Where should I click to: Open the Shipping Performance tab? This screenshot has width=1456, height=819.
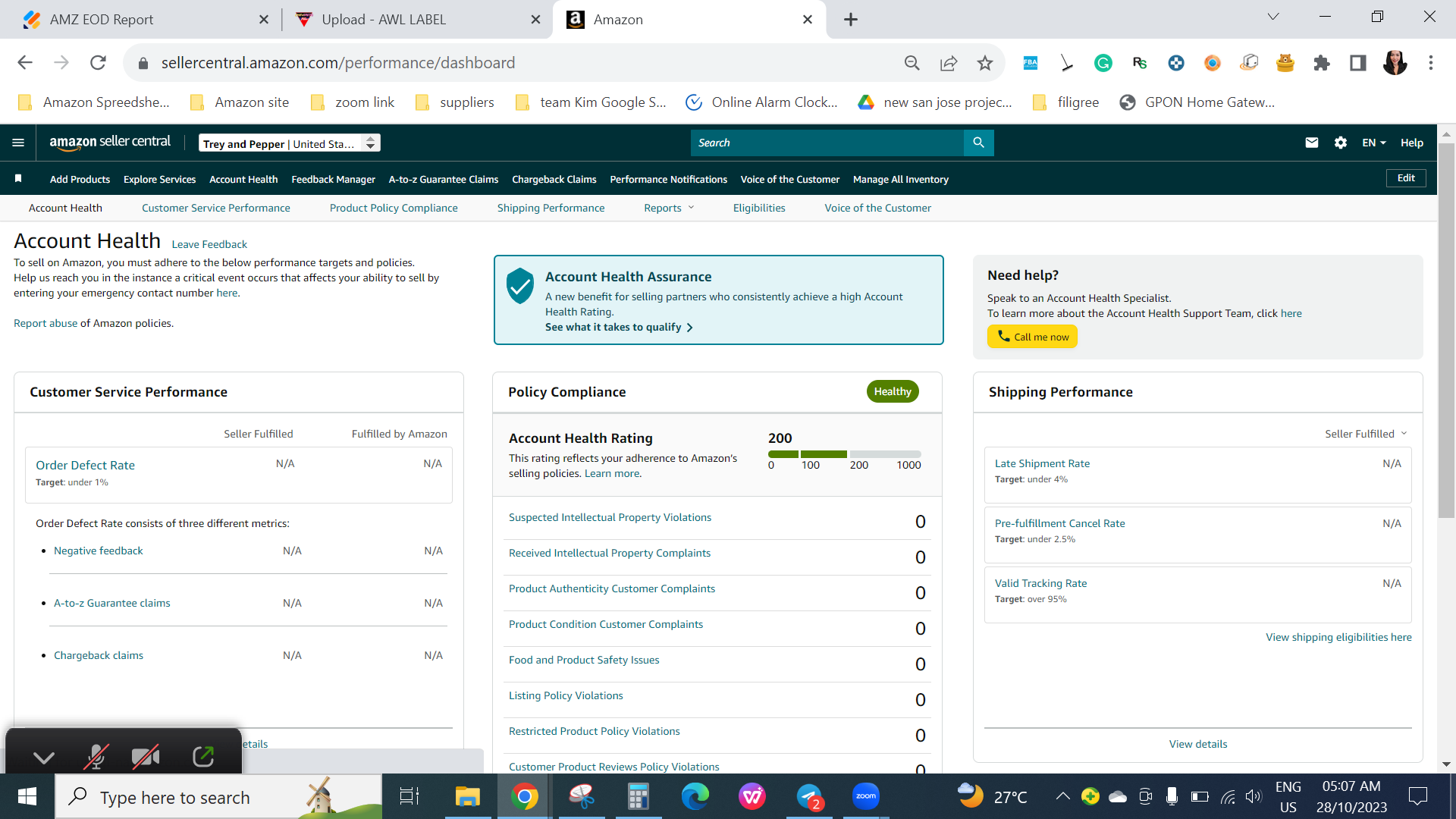click(x=551, y=208)
